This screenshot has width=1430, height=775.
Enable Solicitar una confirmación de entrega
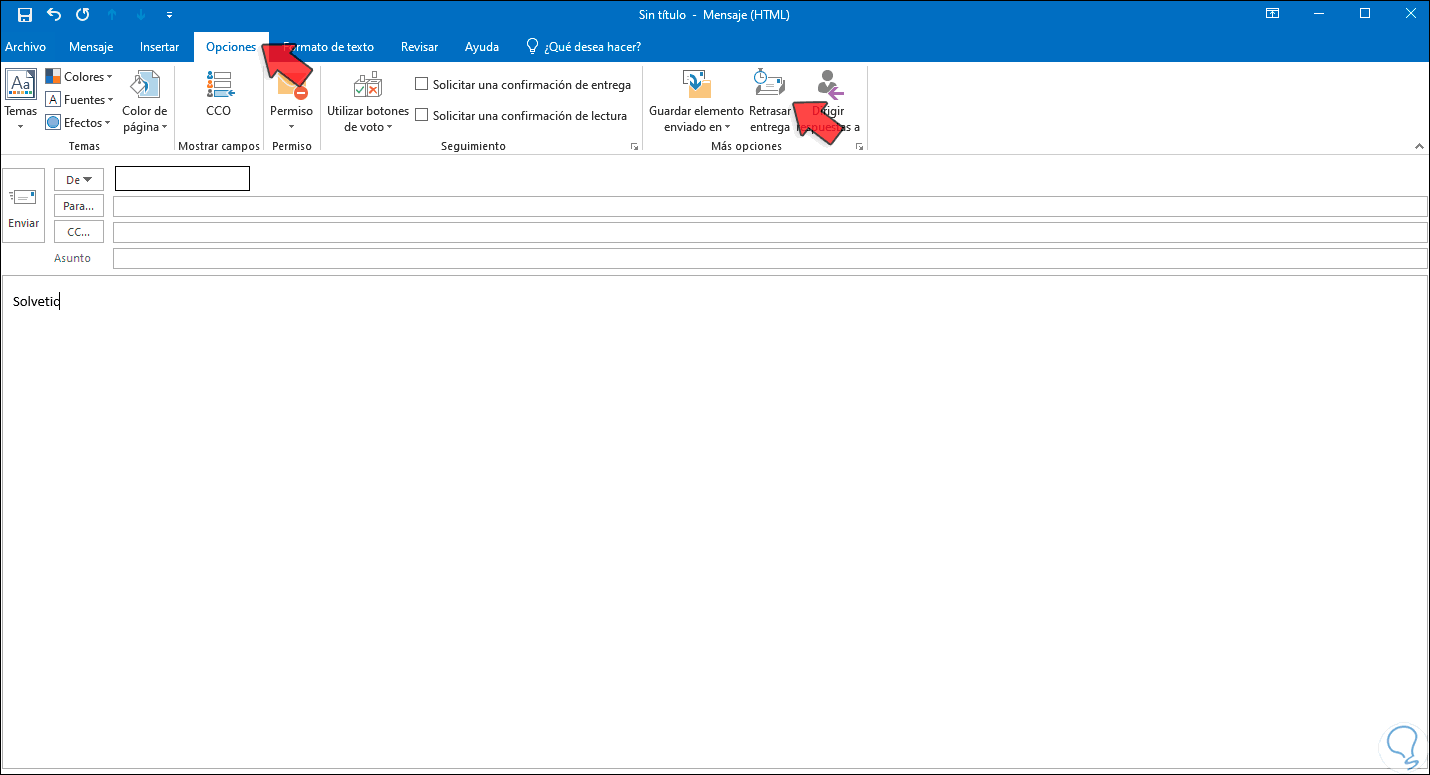(420, 84)
